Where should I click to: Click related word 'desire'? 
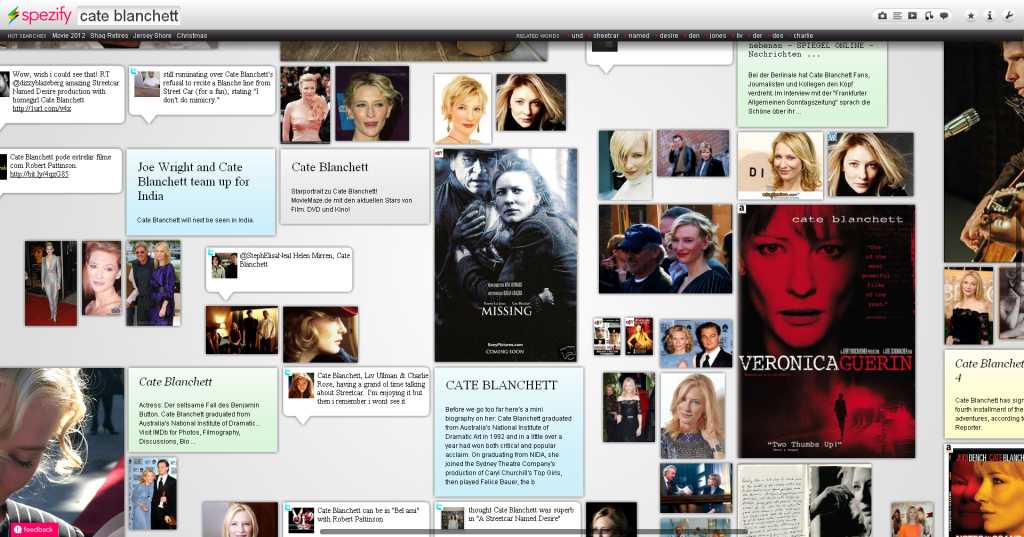point(669,36)
